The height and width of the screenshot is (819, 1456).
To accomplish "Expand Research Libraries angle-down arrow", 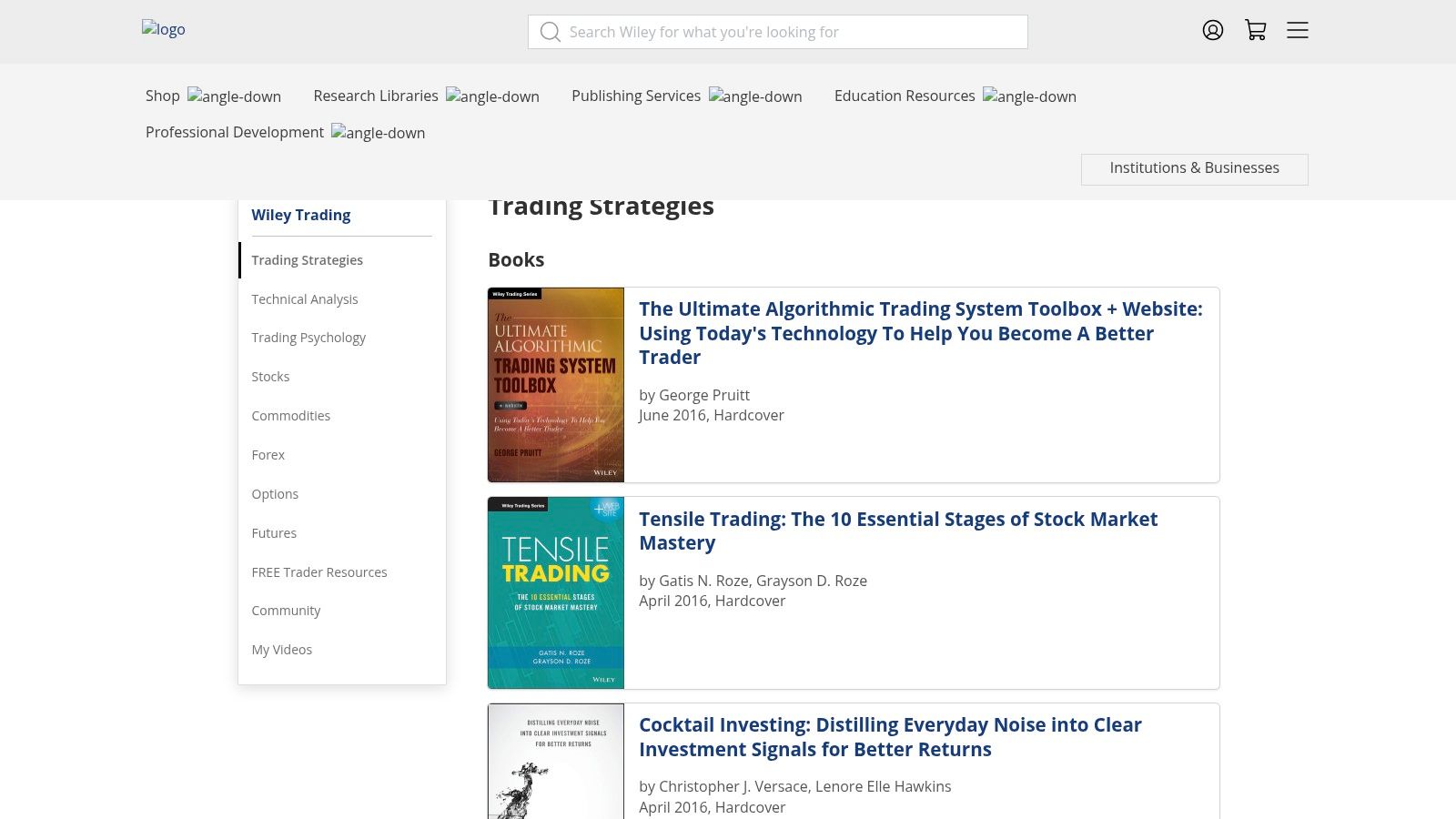I will coord(492,96).
